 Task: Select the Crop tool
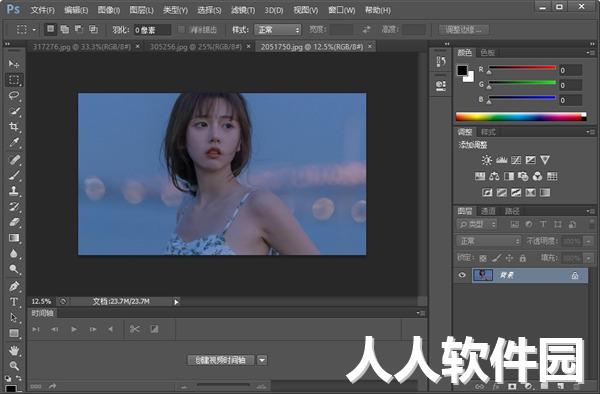[14, 127]
